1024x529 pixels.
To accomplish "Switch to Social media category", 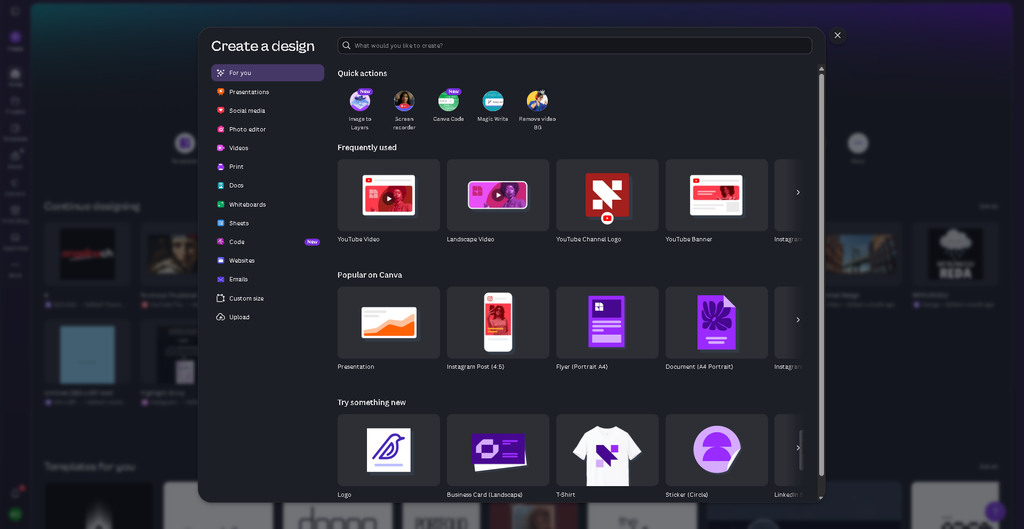I will pos(267,110).
